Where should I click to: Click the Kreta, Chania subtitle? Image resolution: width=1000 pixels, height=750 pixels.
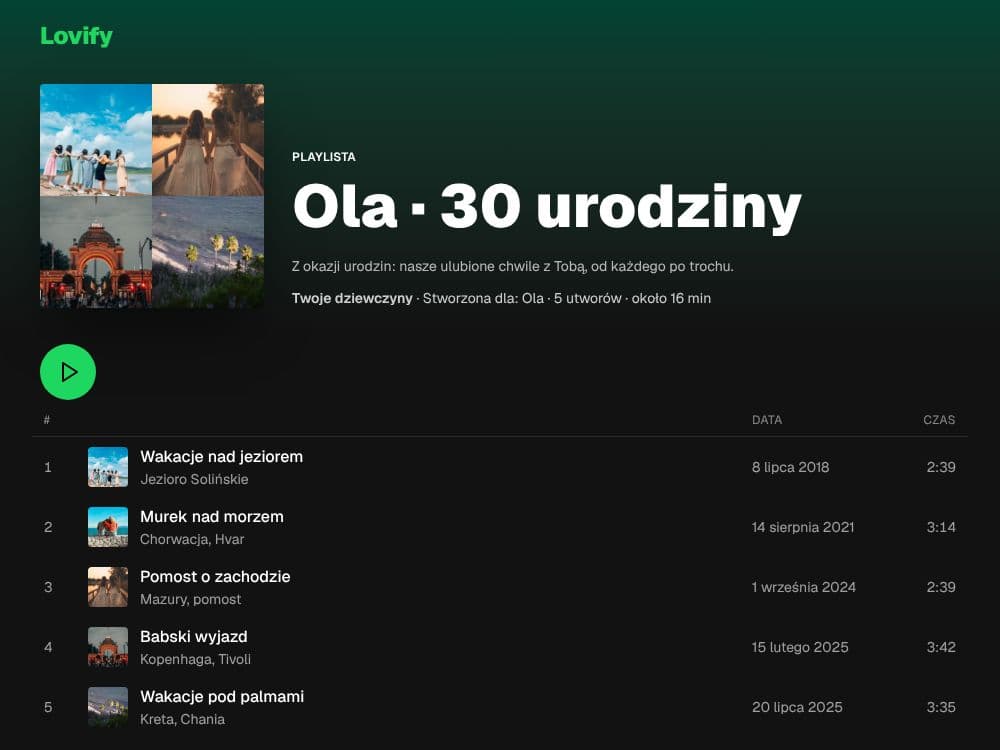182,719
